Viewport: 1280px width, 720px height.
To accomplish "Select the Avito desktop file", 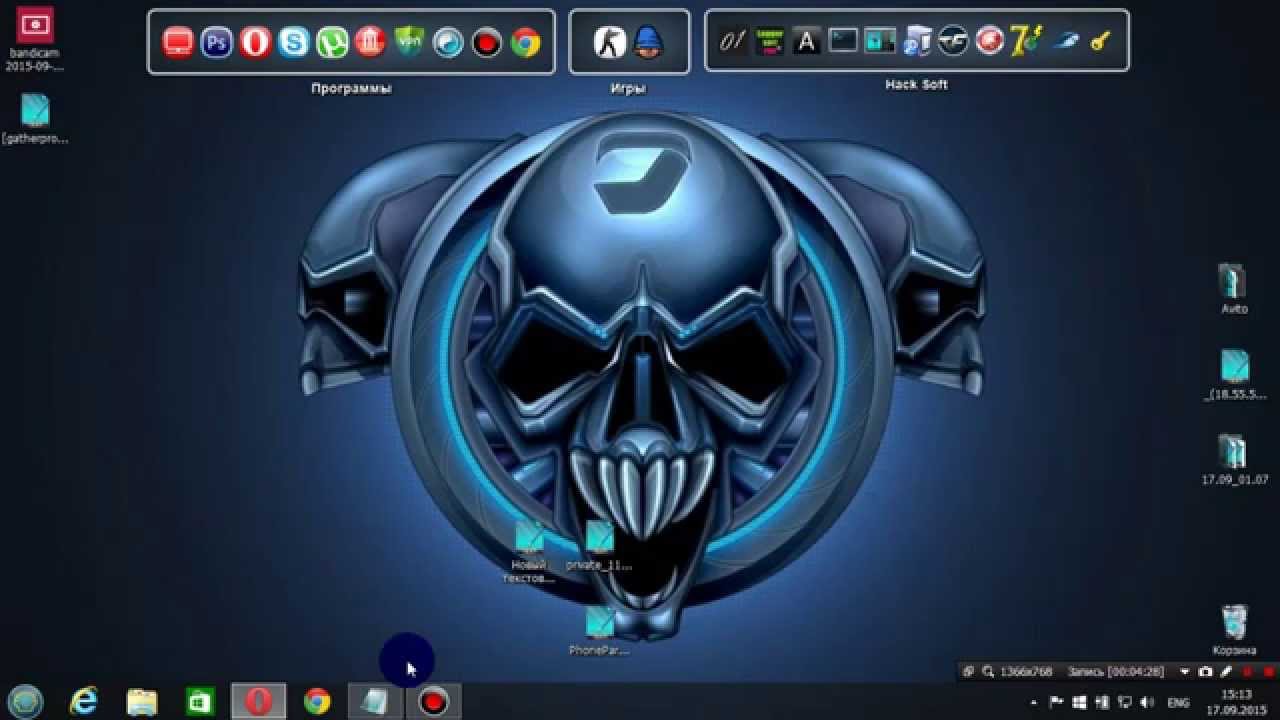I will click(x=1235, y=290).
